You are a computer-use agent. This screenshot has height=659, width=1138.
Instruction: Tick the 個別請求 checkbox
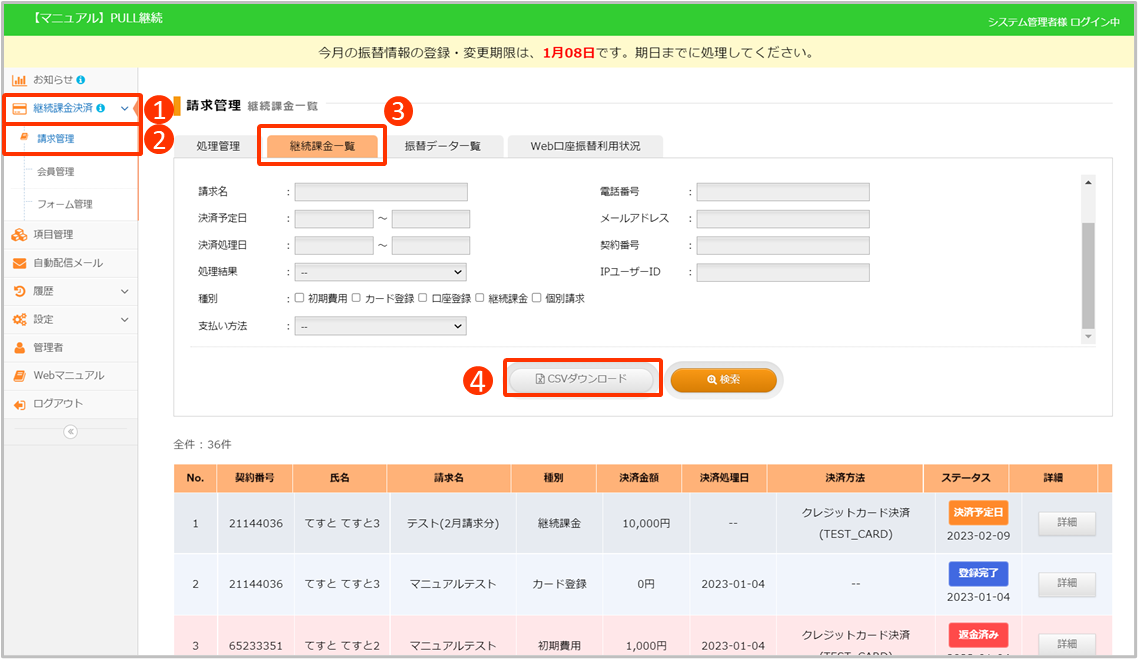[537, 298]
